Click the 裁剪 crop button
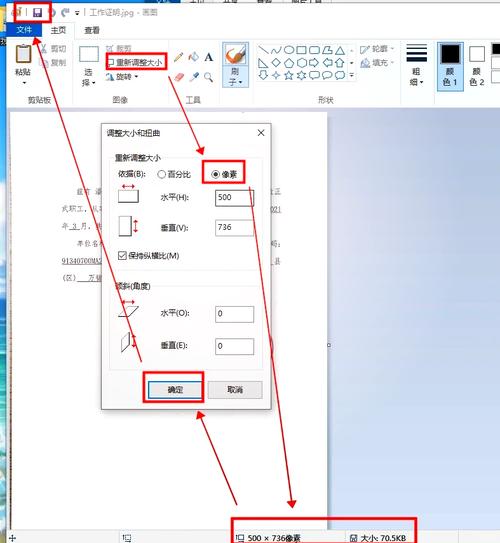 [119, 48]
